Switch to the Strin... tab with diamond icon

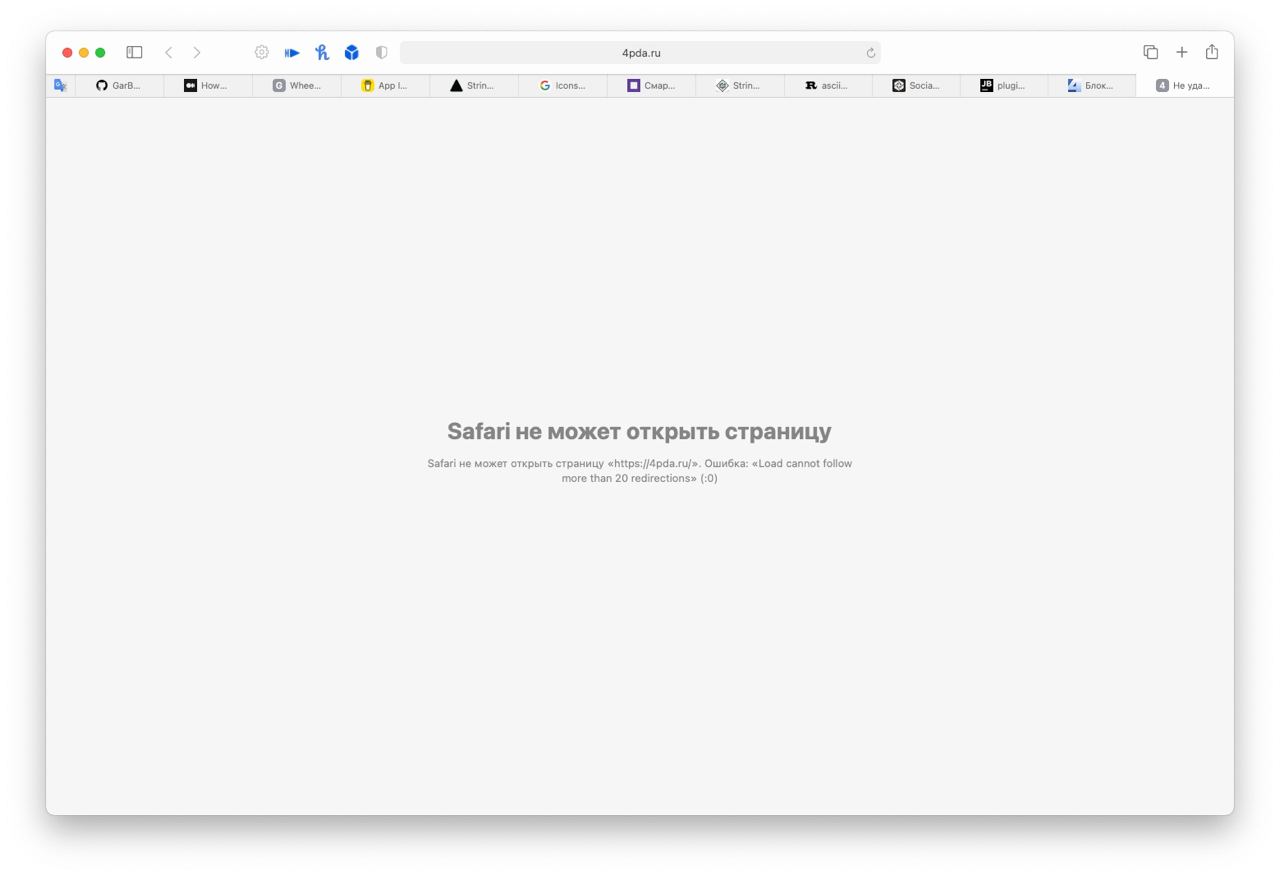tap(740, 86)
